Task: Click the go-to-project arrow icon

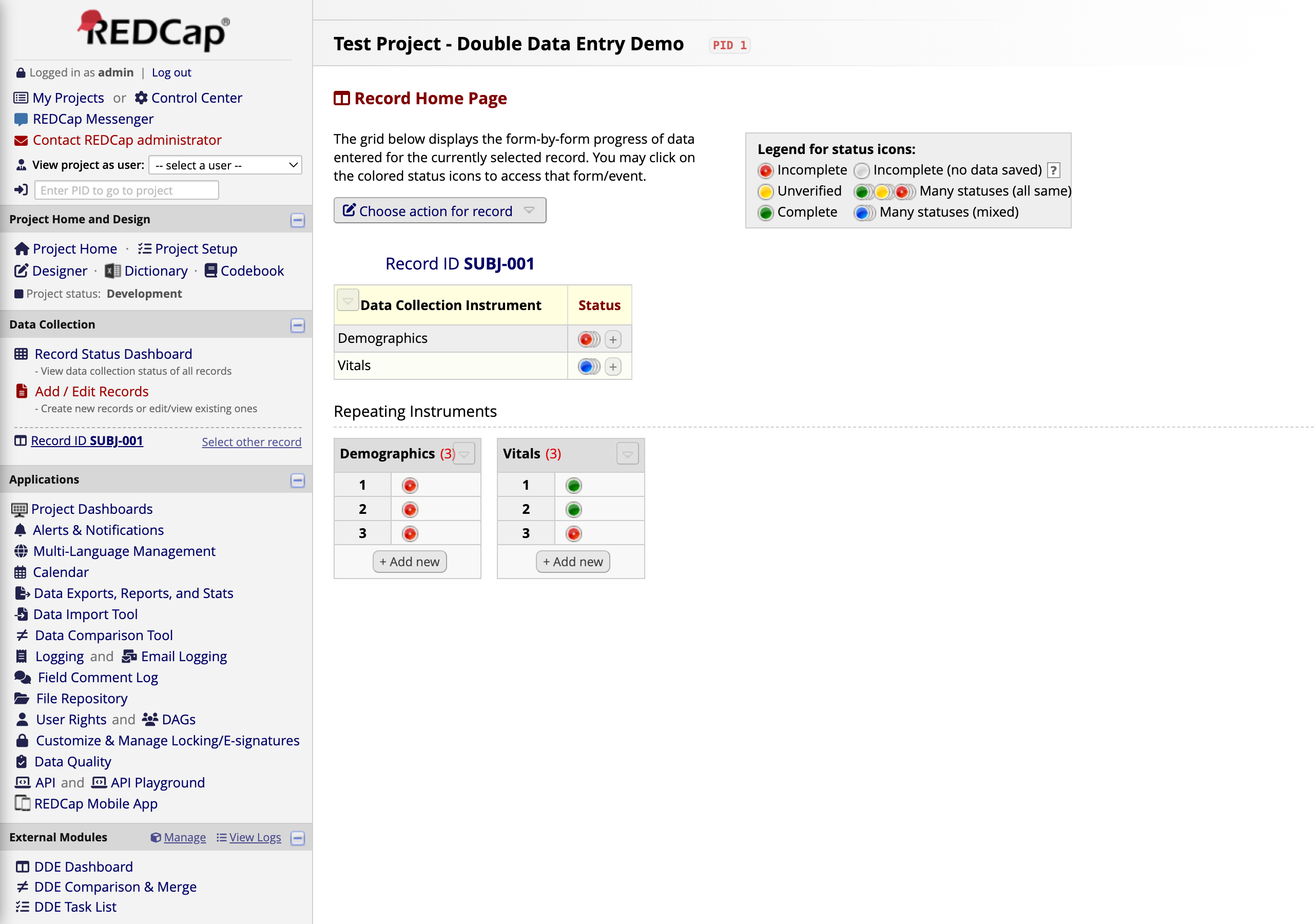Action: click(21, 190)
